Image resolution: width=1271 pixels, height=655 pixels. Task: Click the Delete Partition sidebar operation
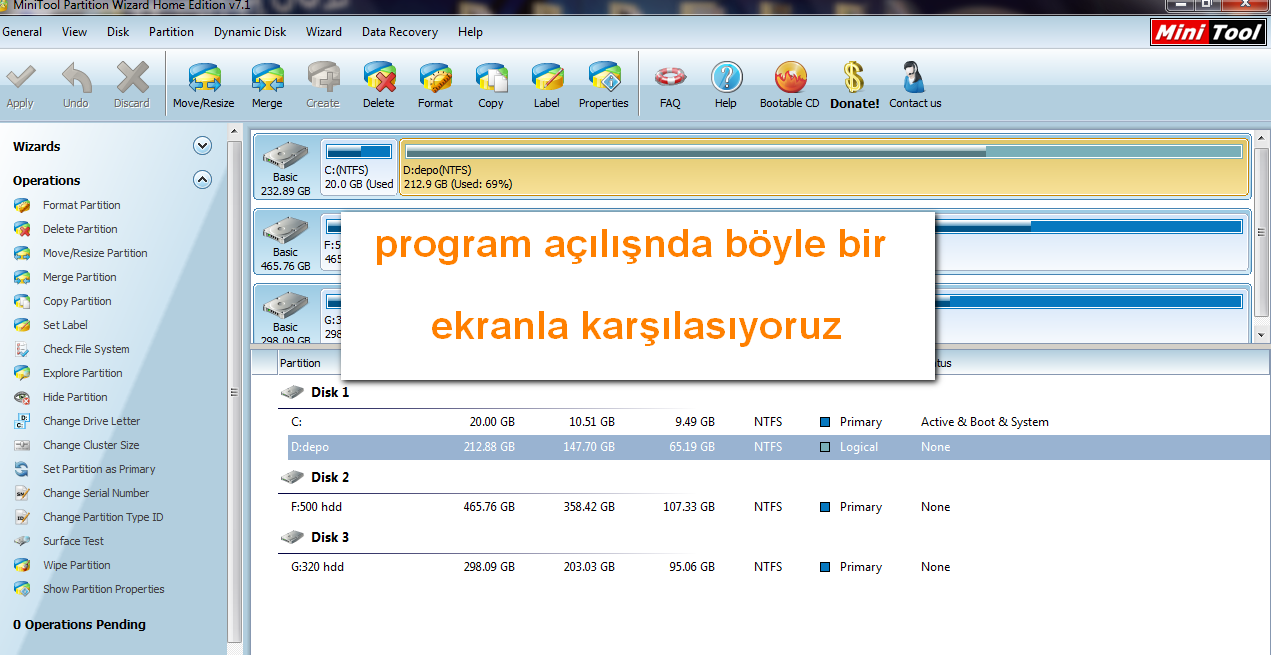coord(80,229)
